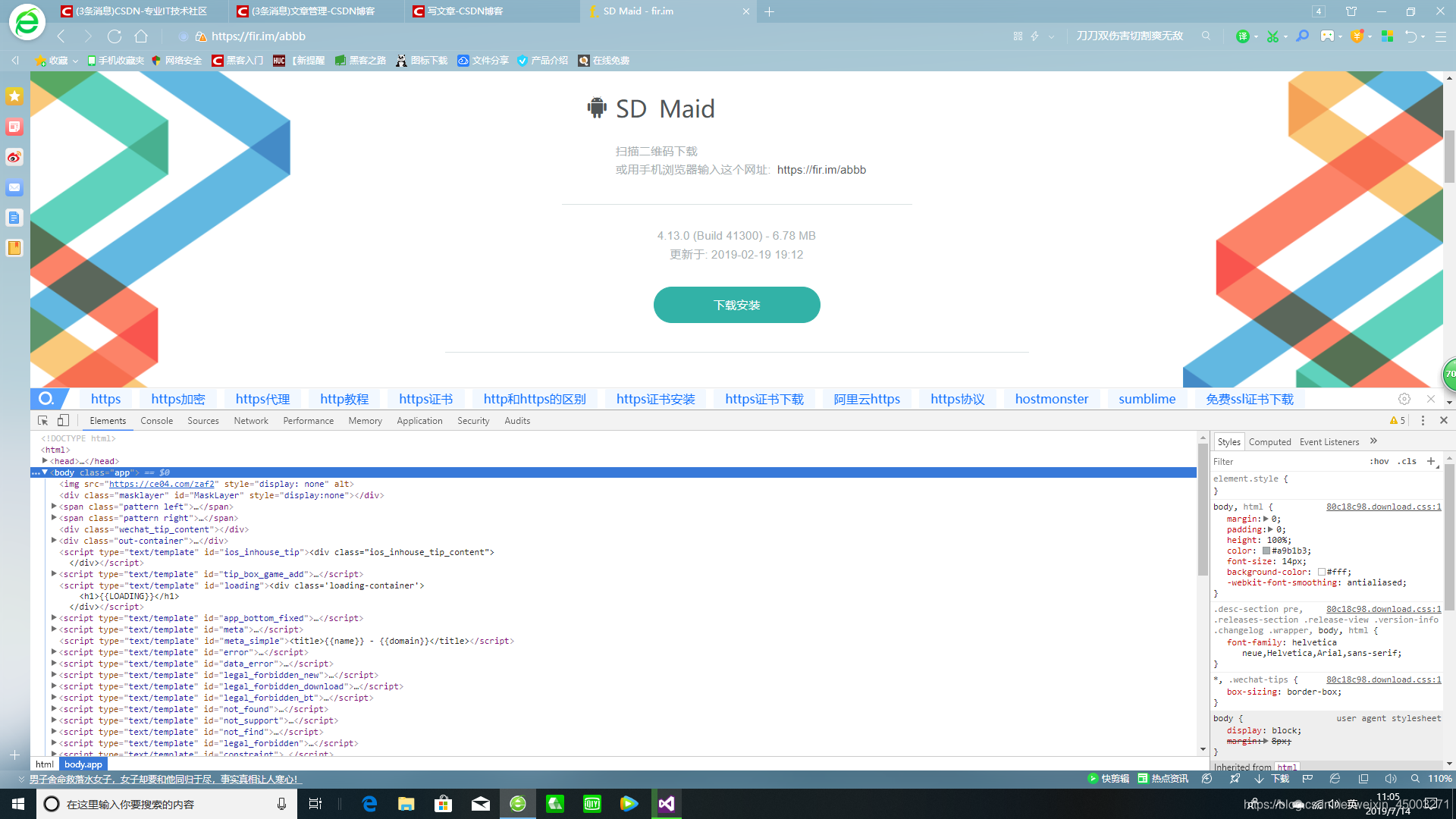
Task: Click the 下载 download icon in status bar
Action: (x=1272, y=779)
